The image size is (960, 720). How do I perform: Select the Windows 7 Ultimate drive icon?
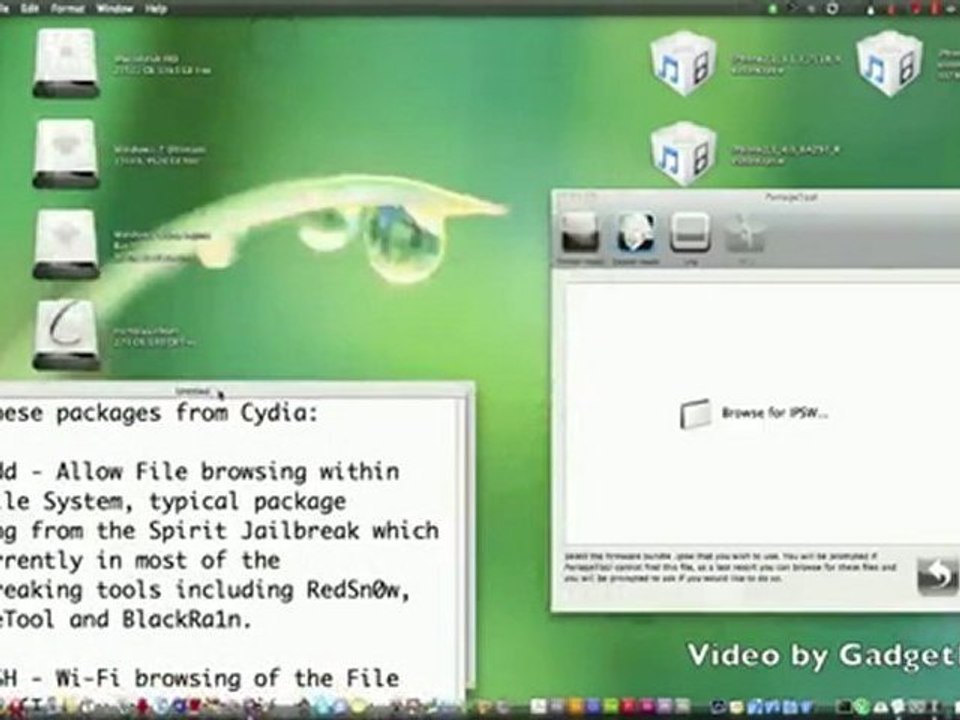point(66,153)
